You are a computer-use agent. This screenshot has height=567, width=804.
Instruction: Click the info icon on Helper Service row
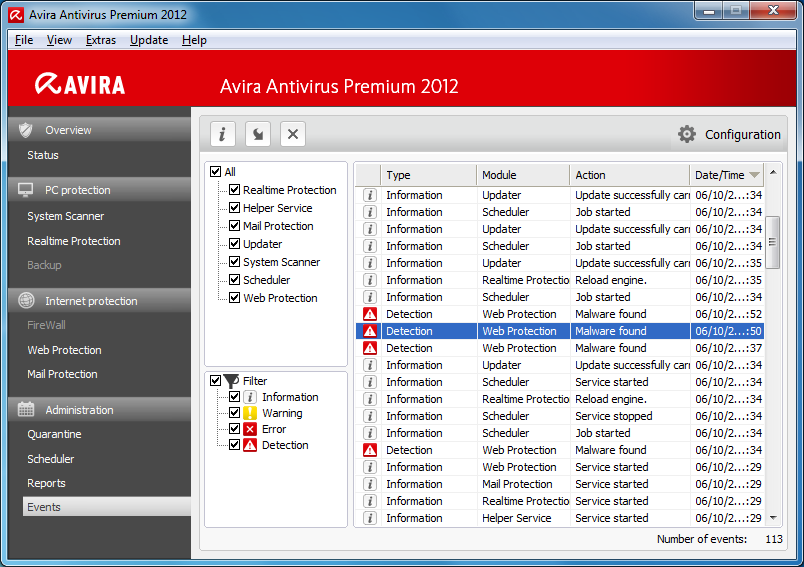pyautogui.click(x=370, y=518)
